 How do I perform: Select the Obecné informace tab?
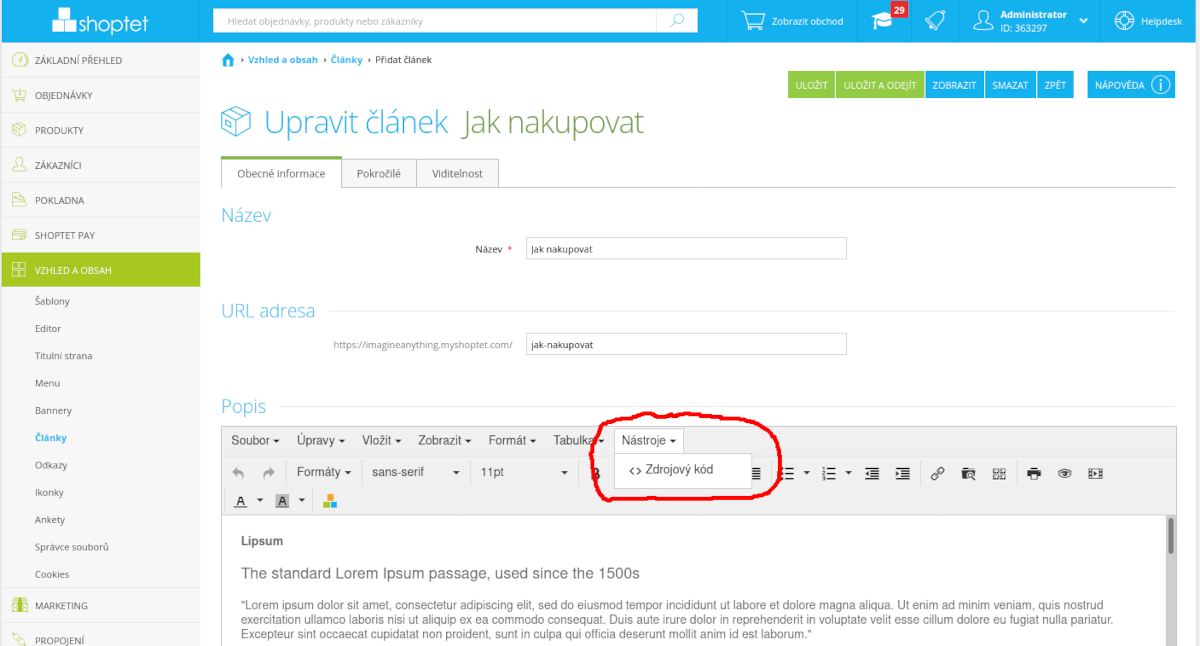point(281,173)
